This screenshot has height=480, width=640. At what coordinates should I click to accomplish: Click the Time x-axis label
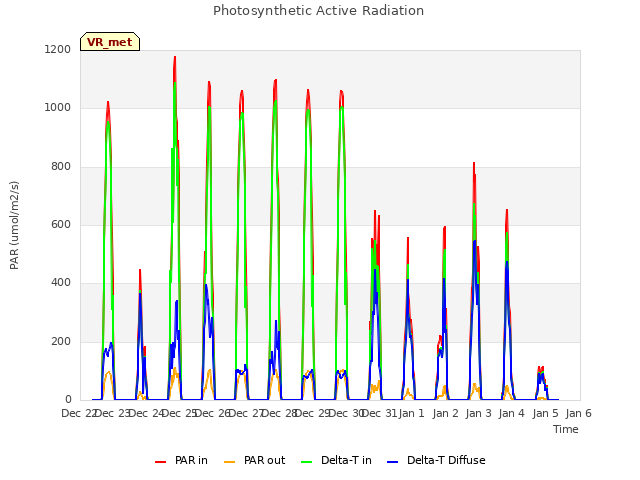pos(566,429)
